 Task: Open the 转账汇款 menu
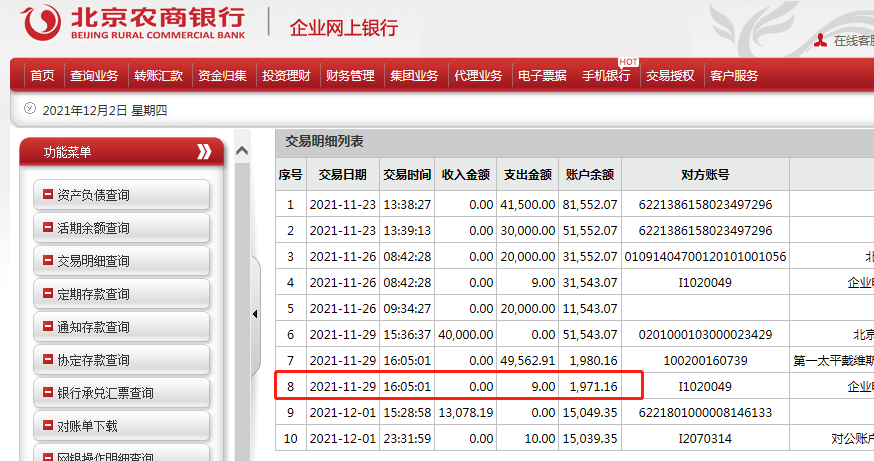click(x=158, y=76)
